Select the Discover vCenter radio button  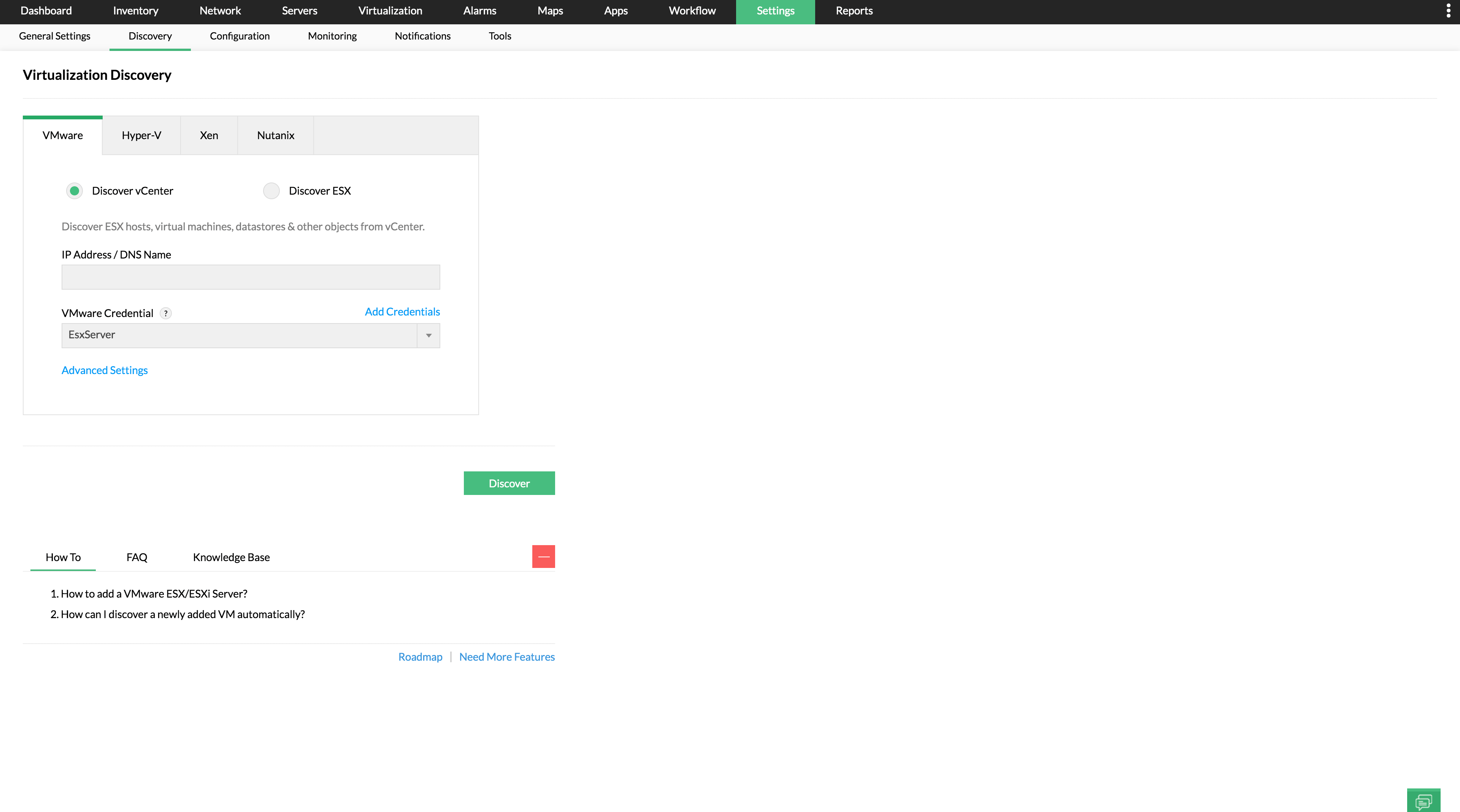click(x=74, y=191)
